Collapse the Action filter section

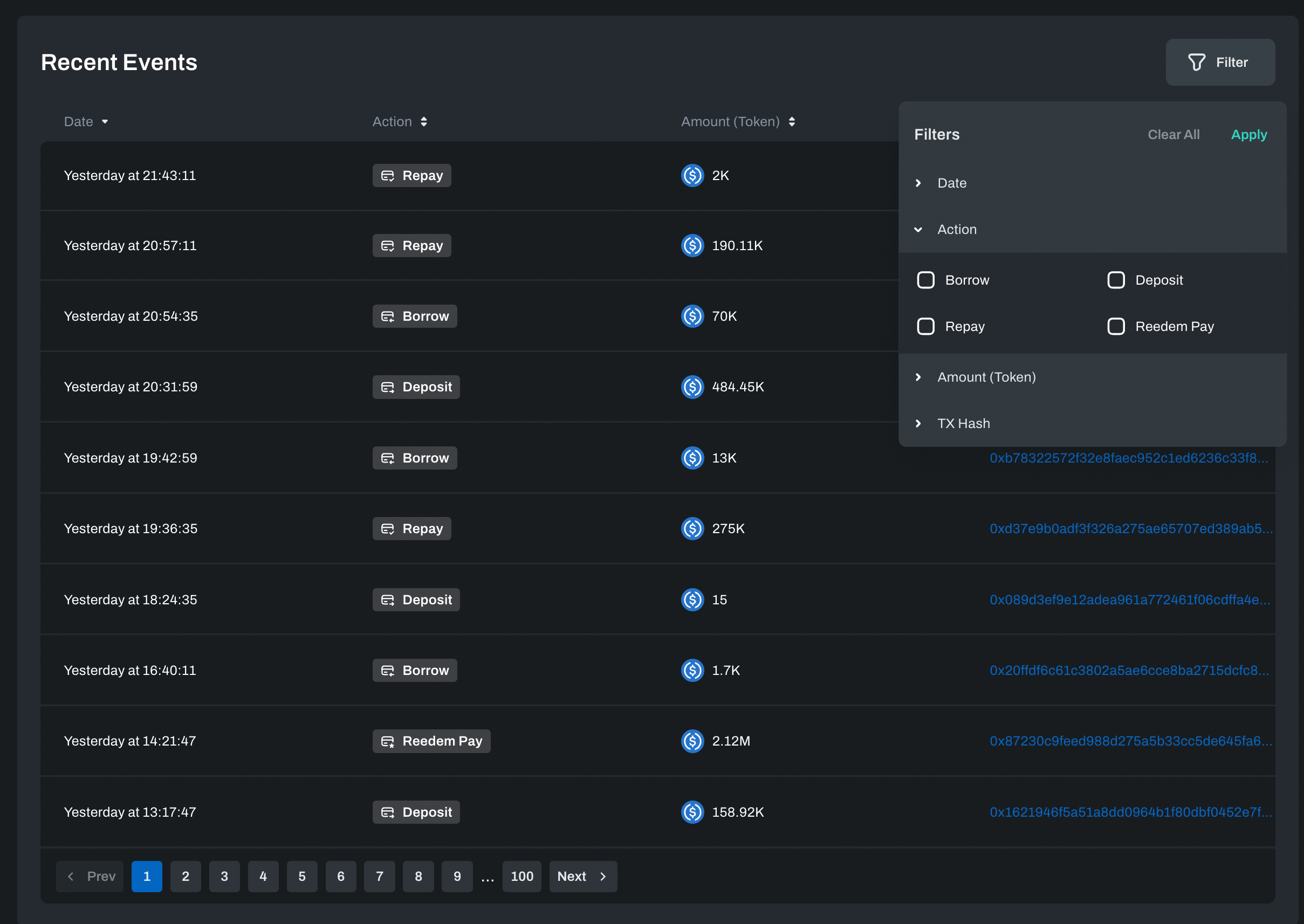(918, 229)
